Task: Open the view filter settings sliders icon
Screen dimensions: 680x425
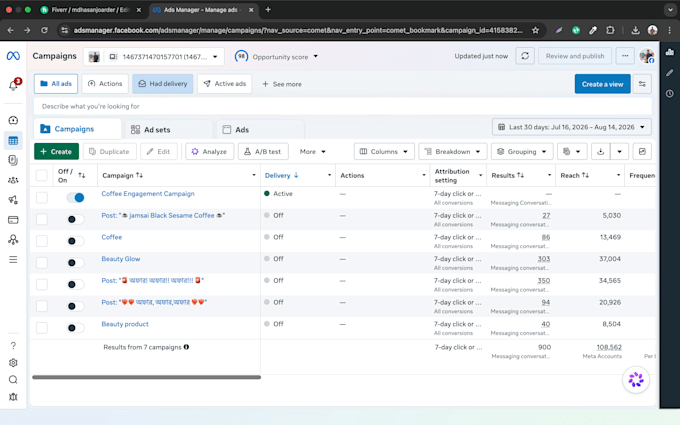Action: pos(642,84)
